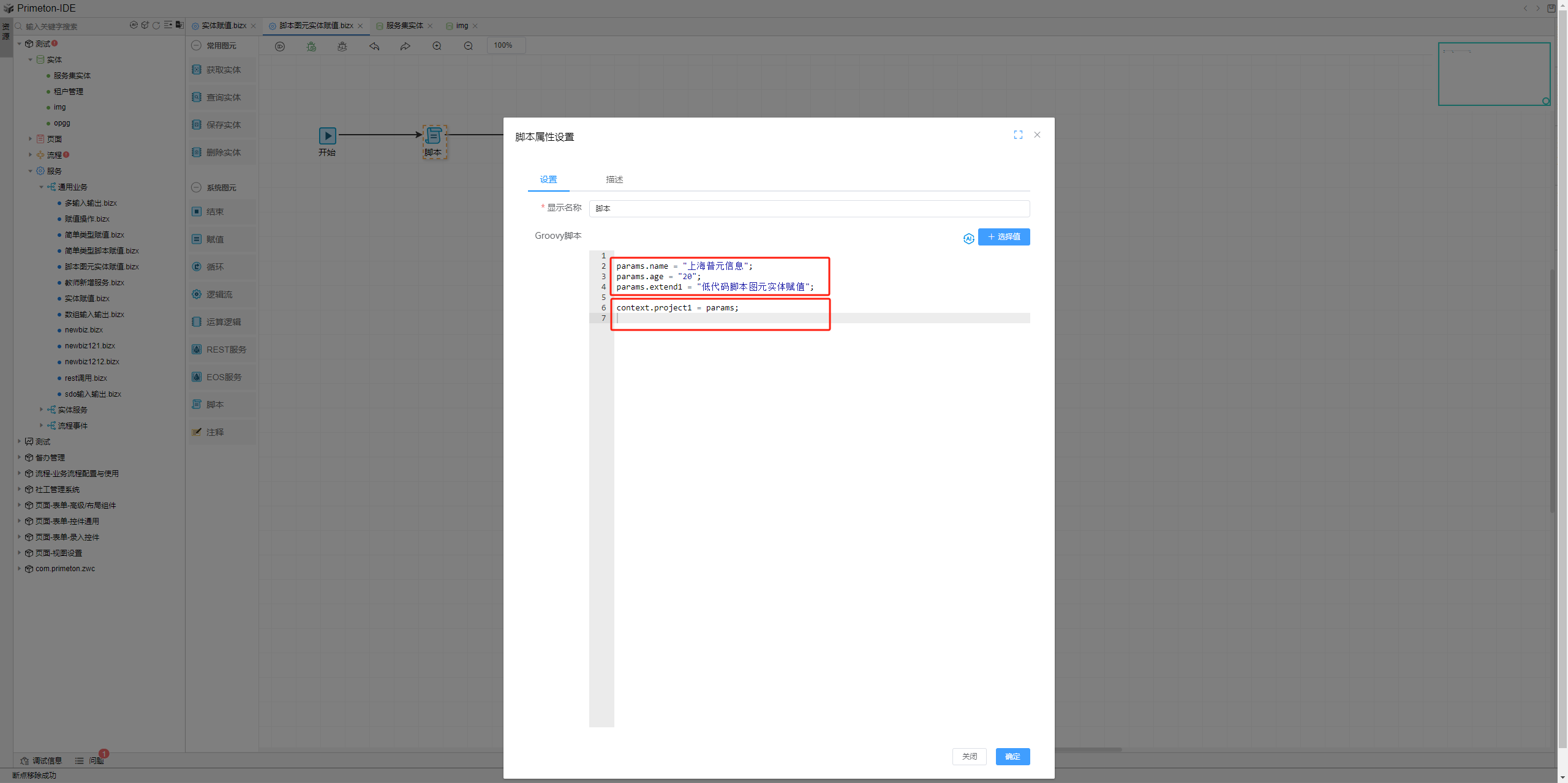Screen dimensions: 1568x783
Task: Collapse the 系统图元 palette section
Action: coord(197,187)
